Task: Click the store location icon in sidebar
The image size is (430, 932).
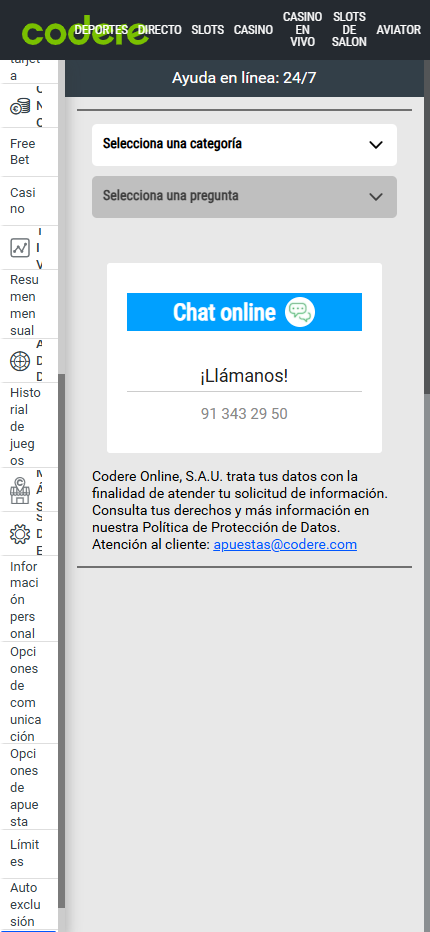Action: pyautogui.click(x=20, y=490)
